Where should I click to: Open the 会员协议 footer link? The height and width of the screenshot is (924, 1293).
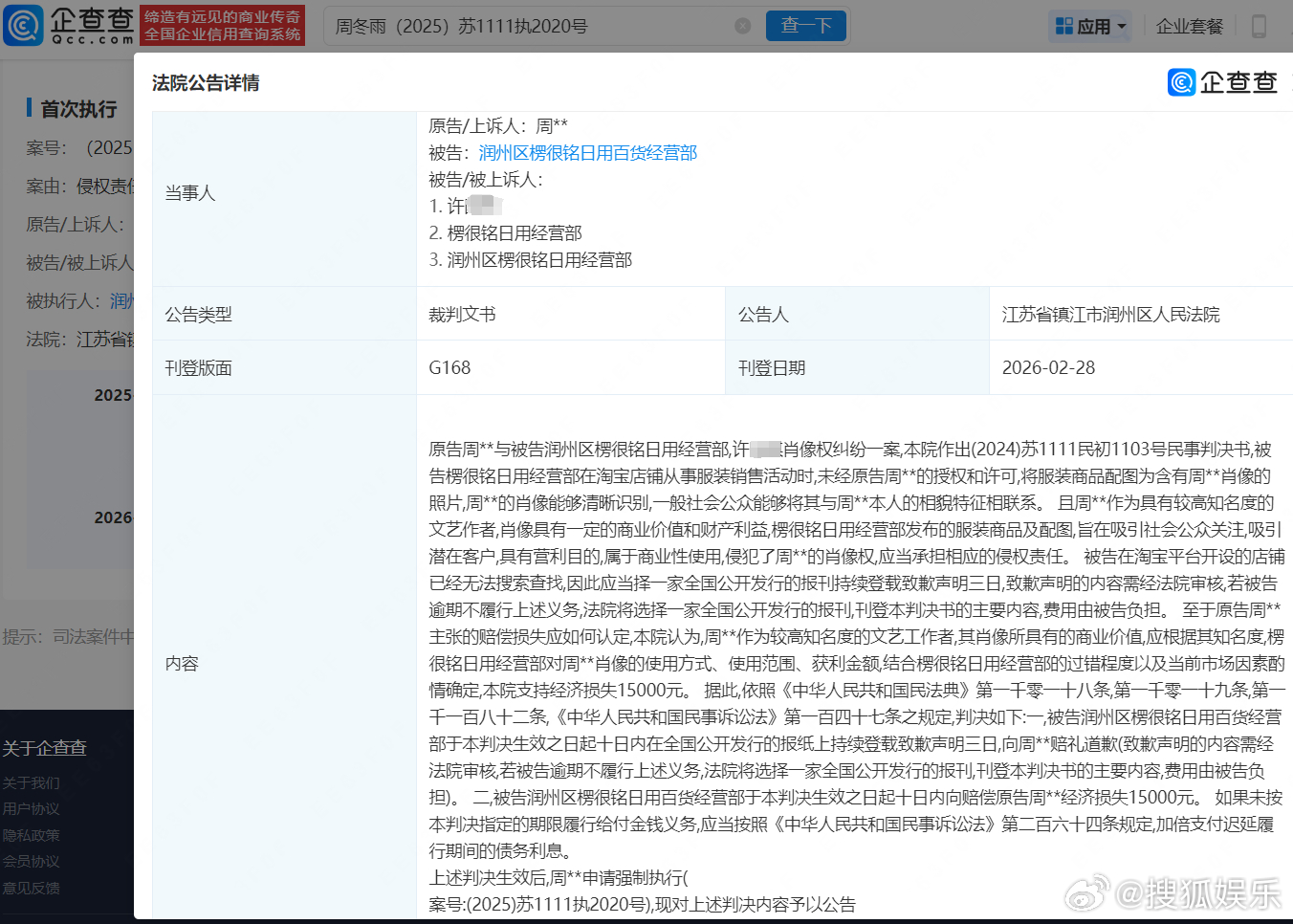tap(31, 862)
